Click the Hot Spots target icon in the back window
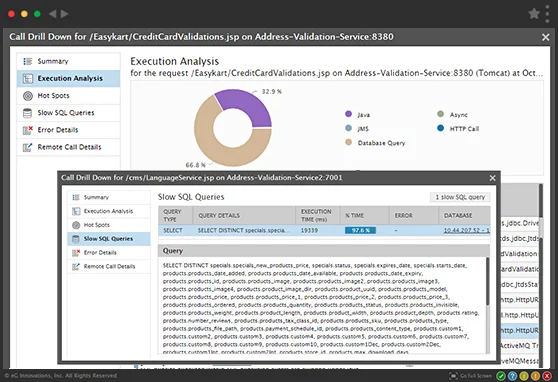The image size is (558, 382). tap(28, 96)
